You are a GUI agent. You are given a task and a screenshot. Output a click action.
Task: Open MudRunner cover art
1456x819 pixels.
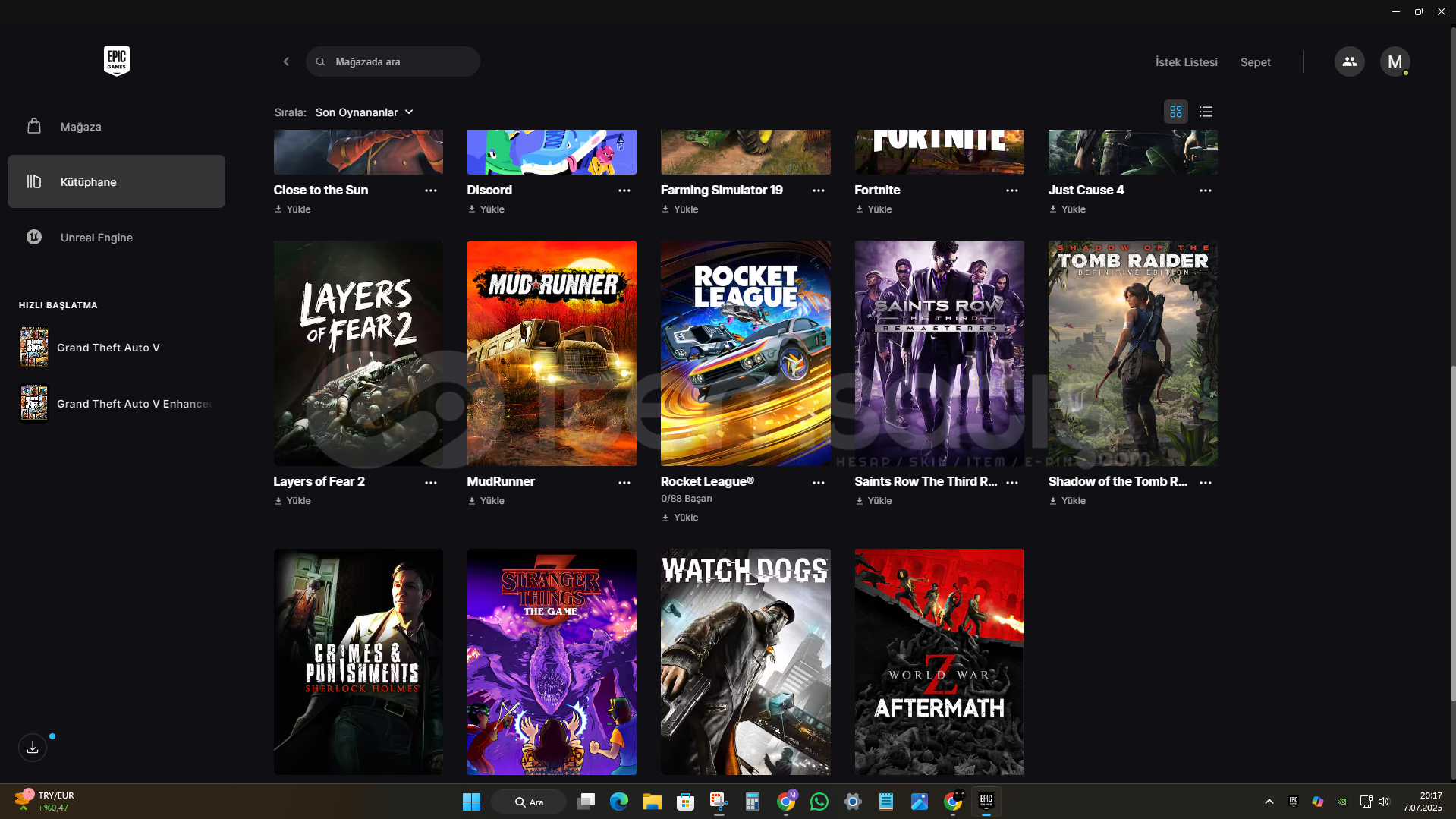[552, 353]
